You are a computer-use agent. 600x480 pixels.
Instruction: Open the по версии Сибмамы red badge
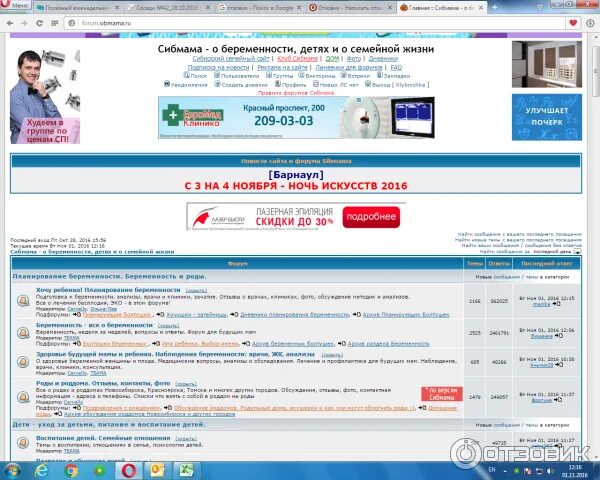(x=442, y=393)
